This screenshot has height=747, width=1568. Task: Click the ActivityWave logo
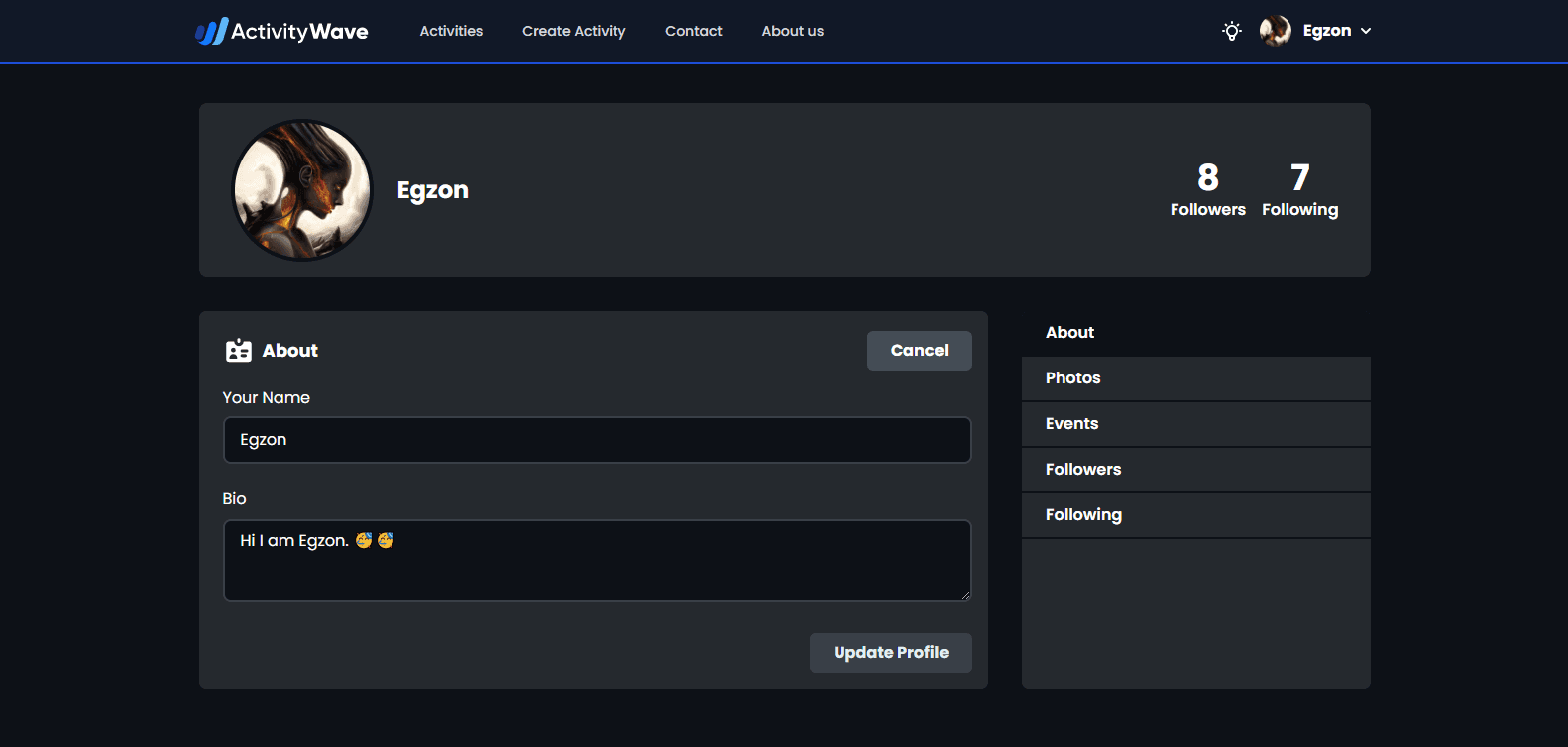pos(281,31)
